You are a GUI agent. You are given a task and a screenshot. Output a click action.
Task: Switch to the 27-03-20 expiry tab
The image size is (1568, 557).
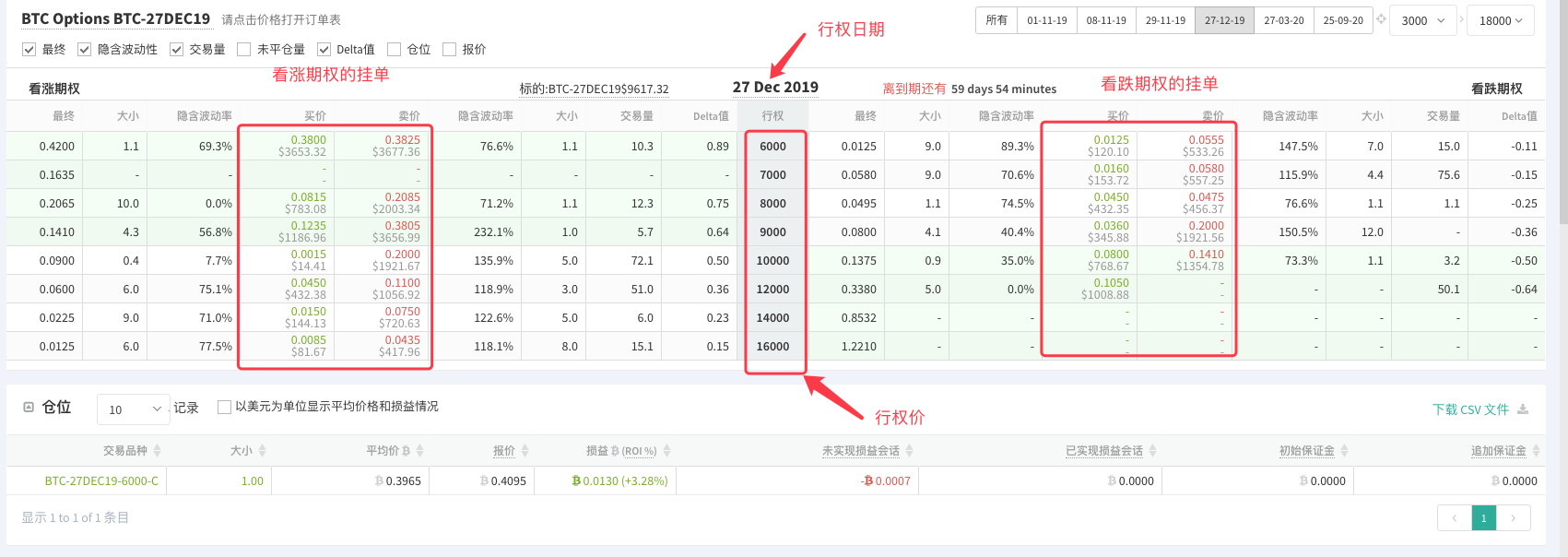pos(1283,20)
